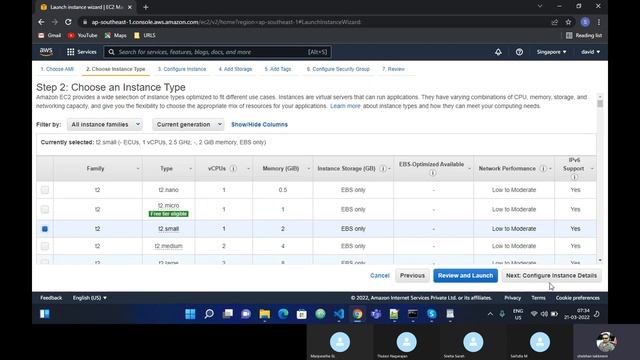The height and width of the screenshot is (360, 640).
Task: Click the Family column sort arrow
Action: point(138,169)
